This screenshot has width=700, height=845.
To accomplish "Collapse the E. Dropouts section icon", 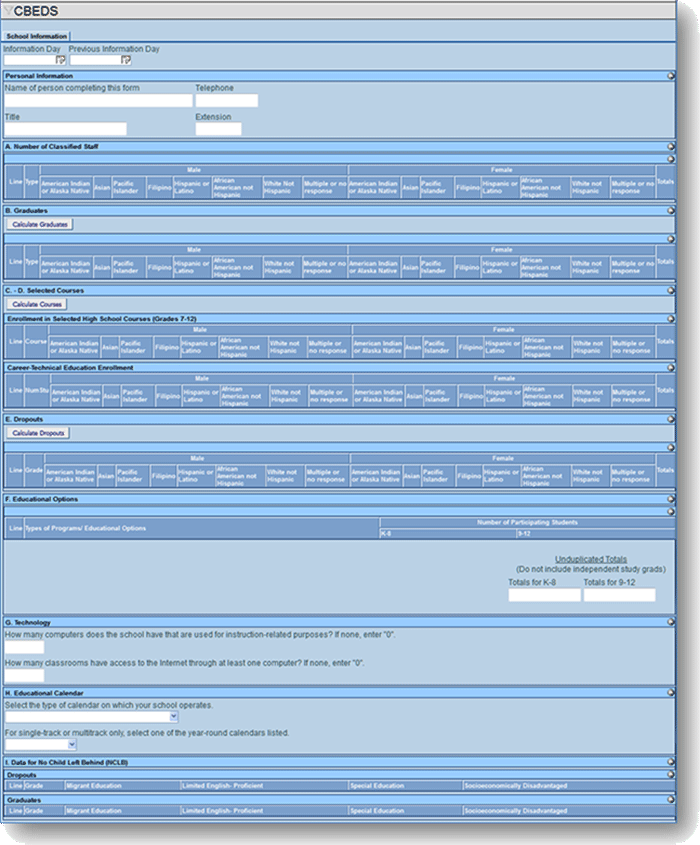I will pos(670,419).
